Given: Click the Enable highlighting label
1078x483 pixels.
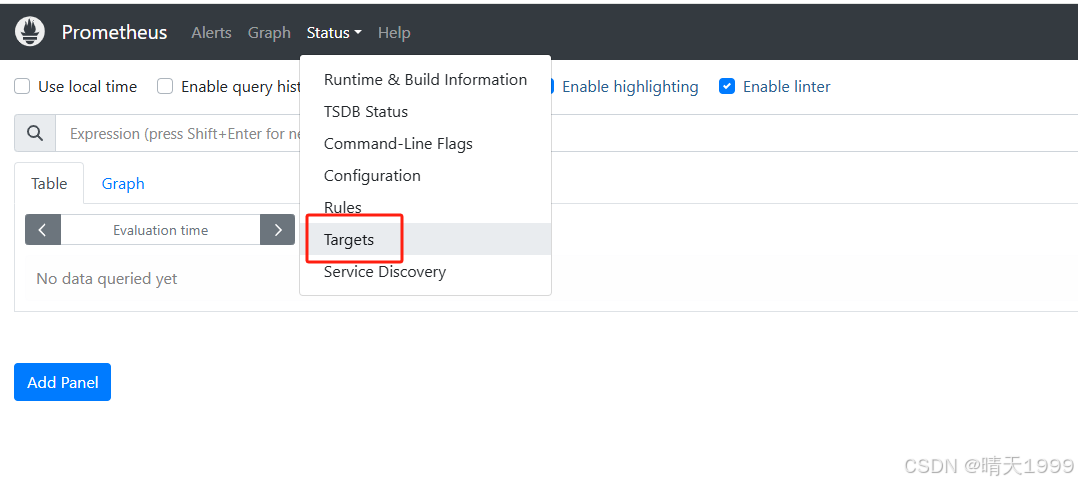Looking at the screenshot, I should click(630, 87).
